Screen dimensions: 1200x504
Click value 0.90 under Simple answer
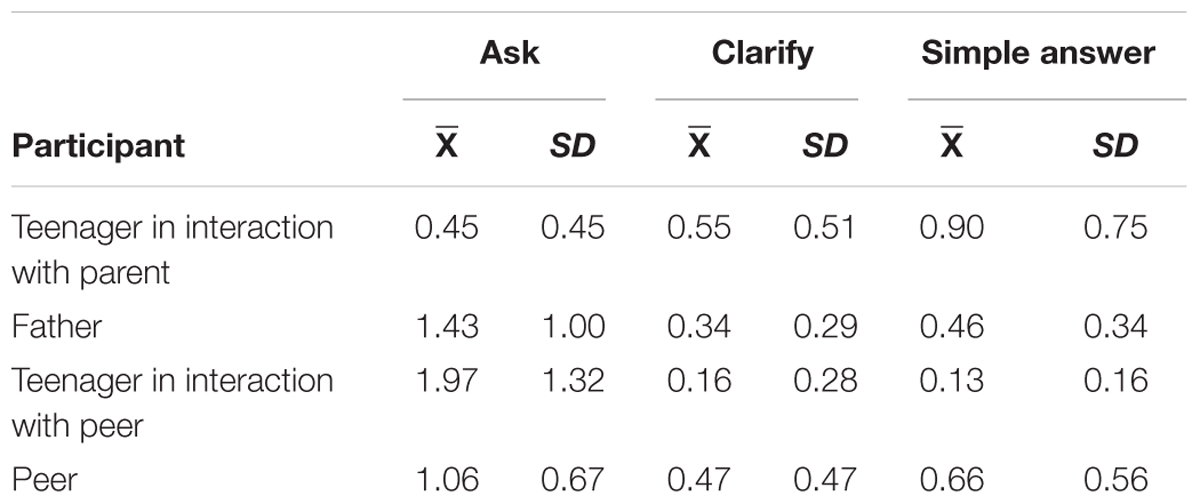click(952, 227)
